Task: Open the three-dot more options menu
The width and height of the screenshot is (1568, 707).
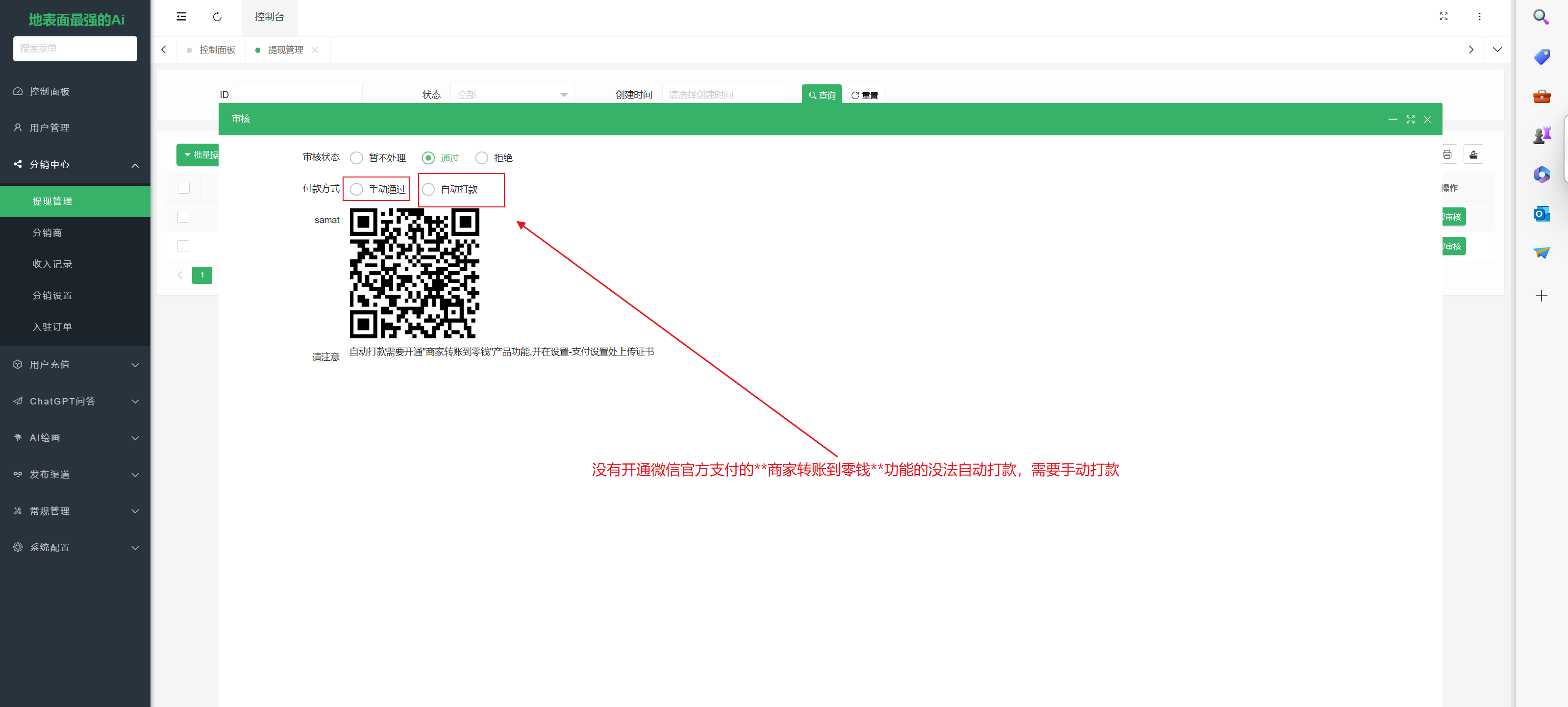Action: (1480, 17)
